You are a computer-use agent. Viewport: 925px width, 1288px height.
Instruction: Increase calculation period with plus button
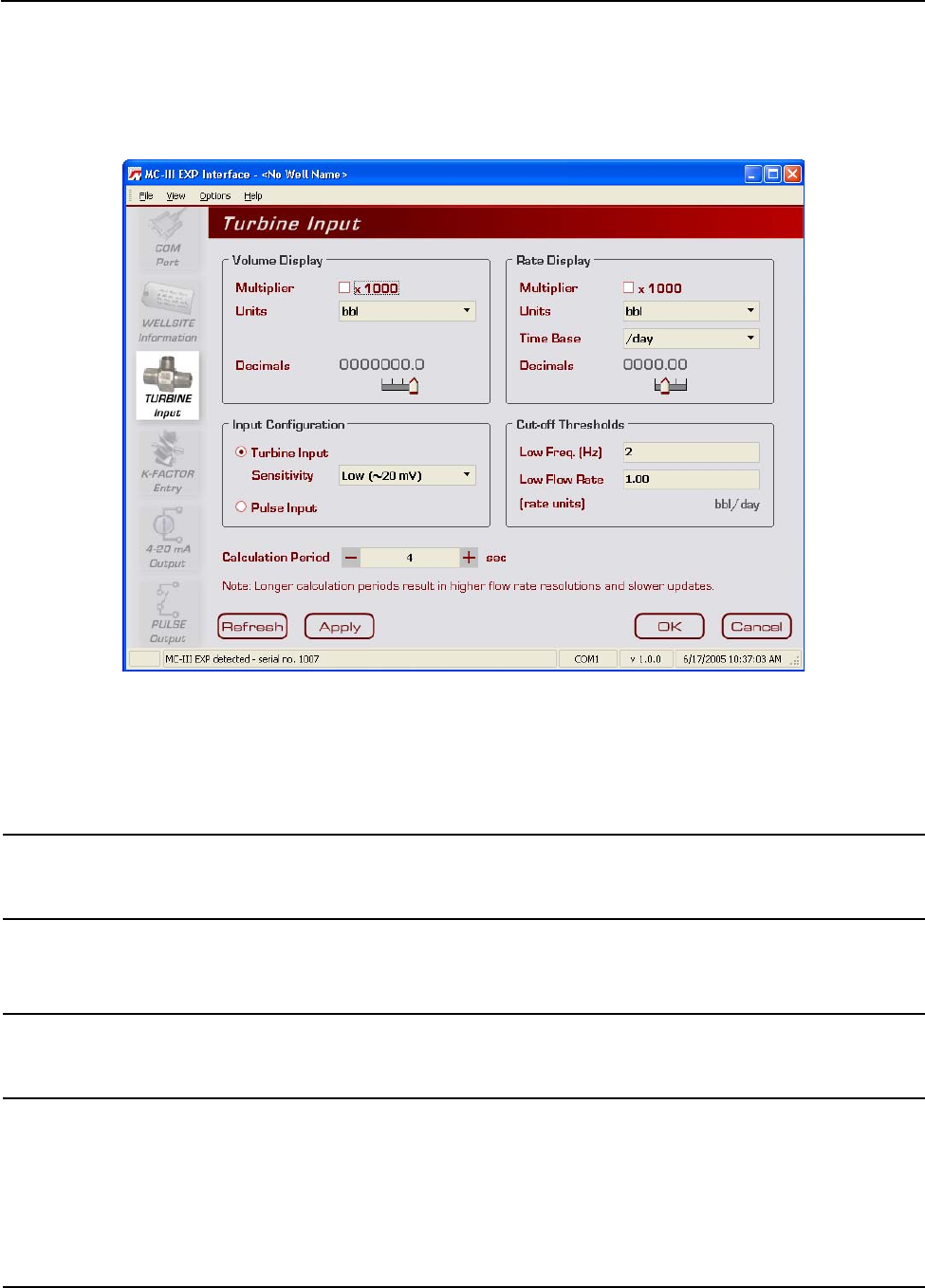469,558
